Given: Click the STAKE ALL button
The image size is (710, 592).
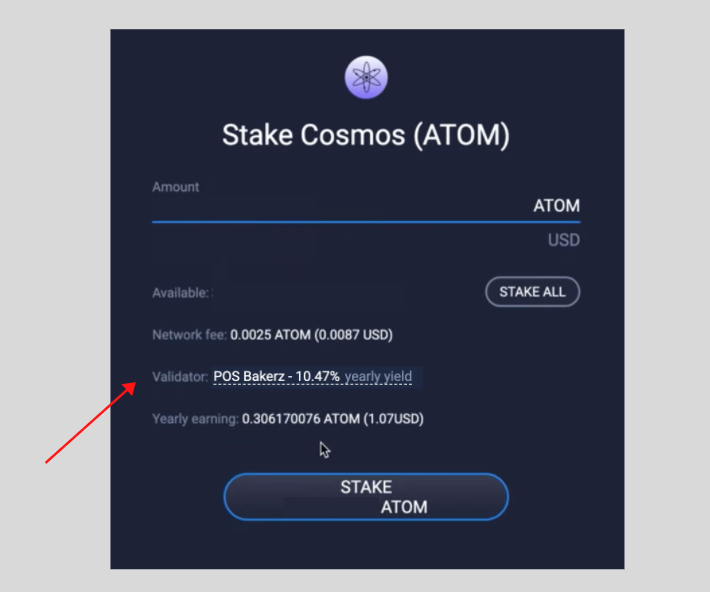Looking at the screenshot, I should click(x=532, y=292).
